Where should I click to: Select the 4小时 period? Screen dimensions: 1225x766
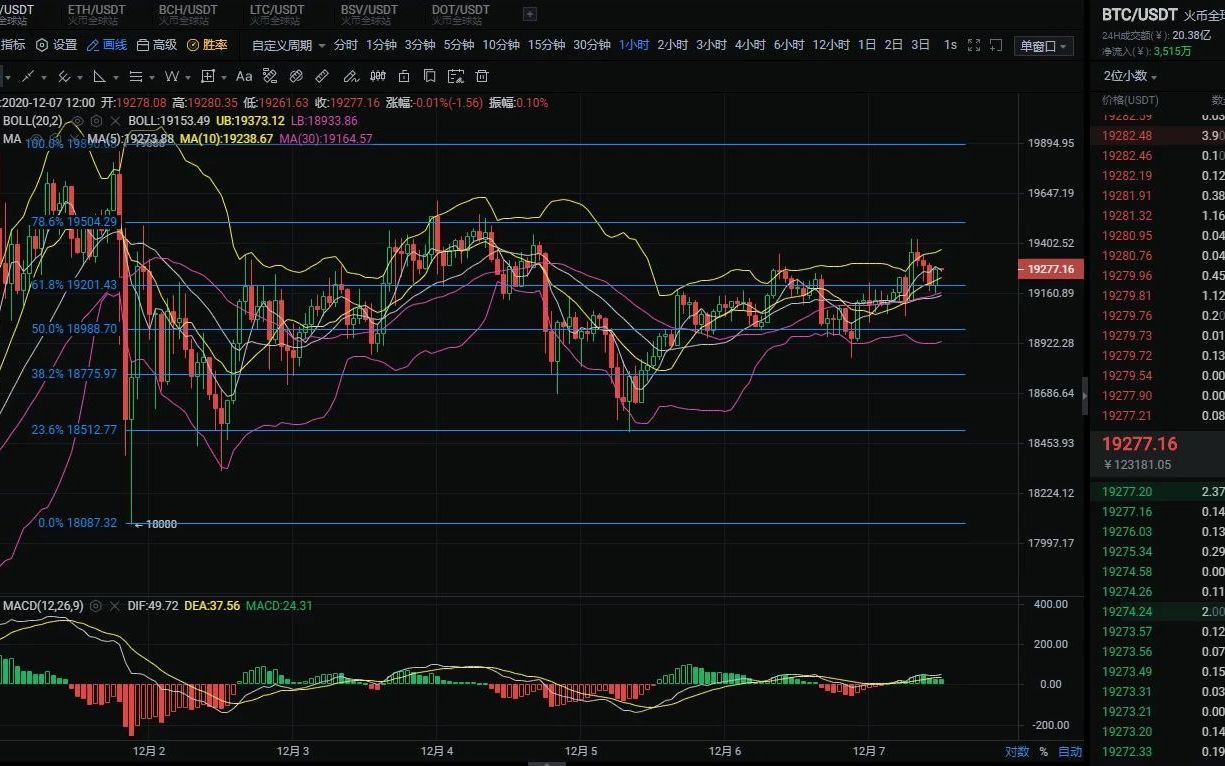point(750,45)
